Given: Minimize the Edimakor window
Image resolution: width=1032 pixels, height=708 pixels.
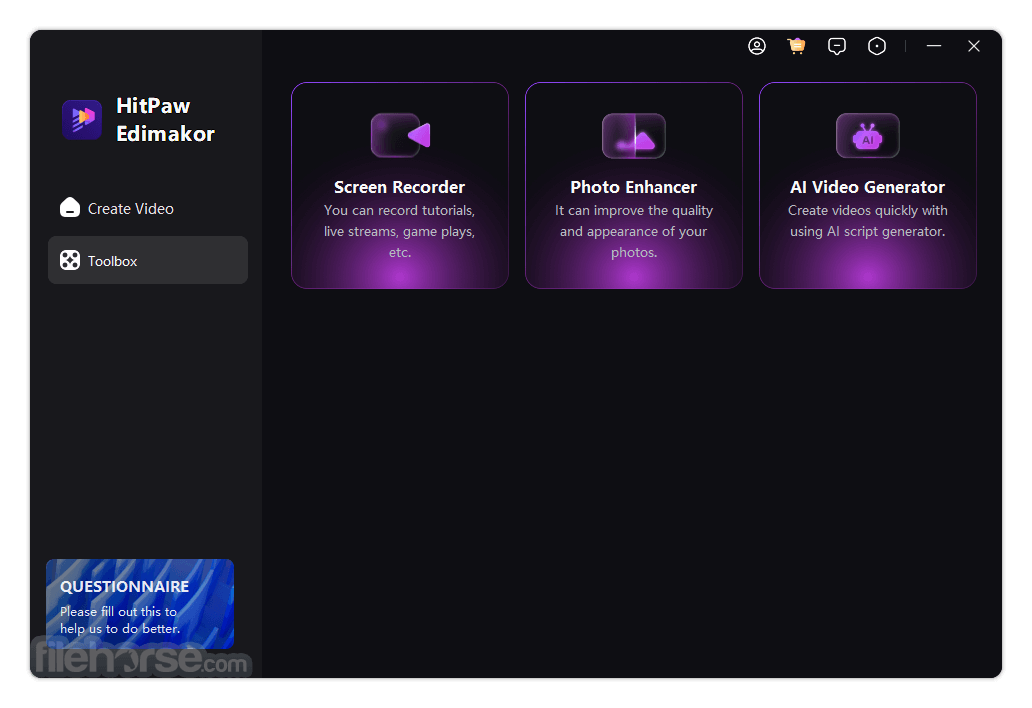Looking at the screenshot, I should point(934,46).
